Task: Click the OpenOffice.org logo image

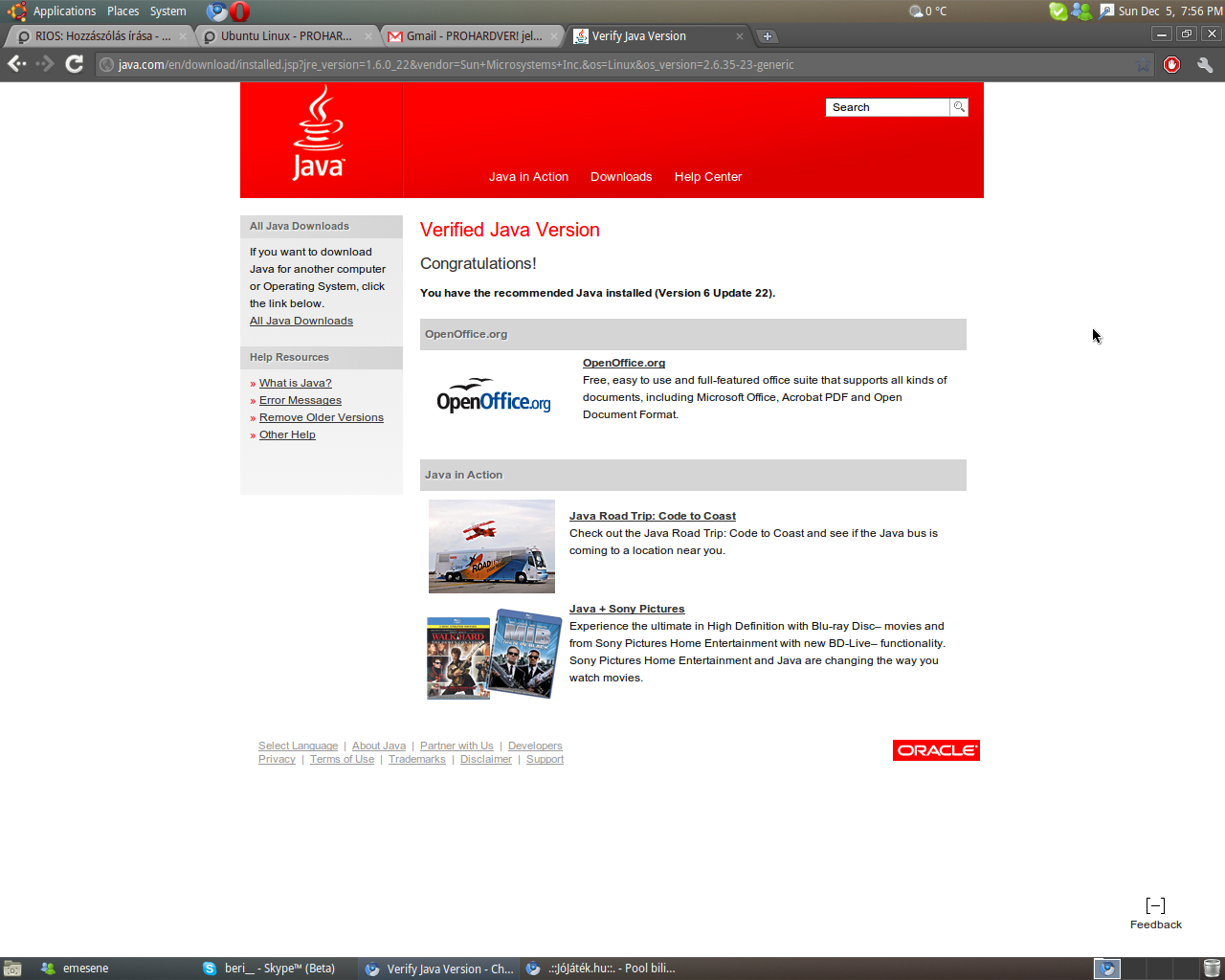Action: pyautogui.click(x=494, y=395)
